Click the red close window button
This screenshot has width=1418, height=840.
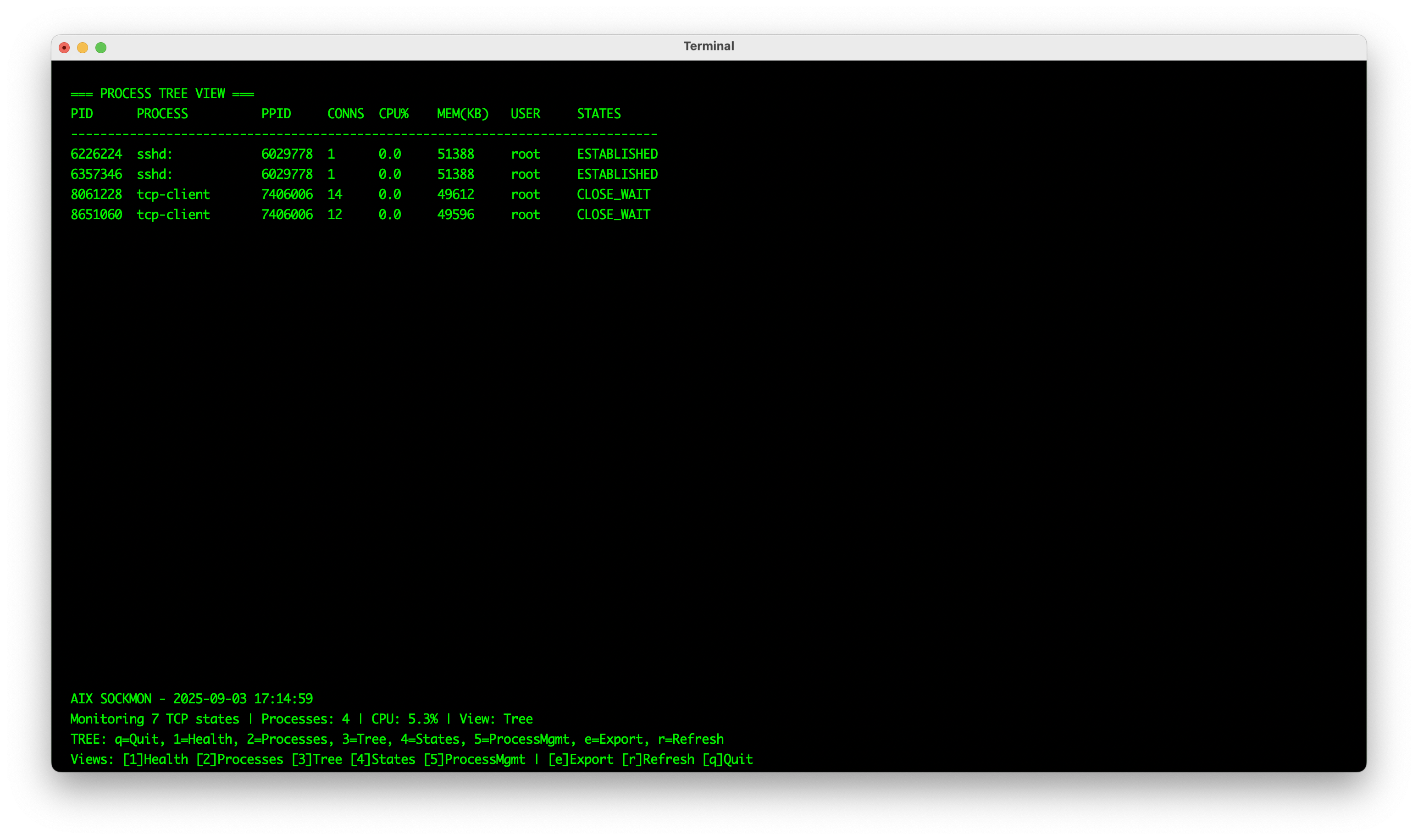[64, 48]
